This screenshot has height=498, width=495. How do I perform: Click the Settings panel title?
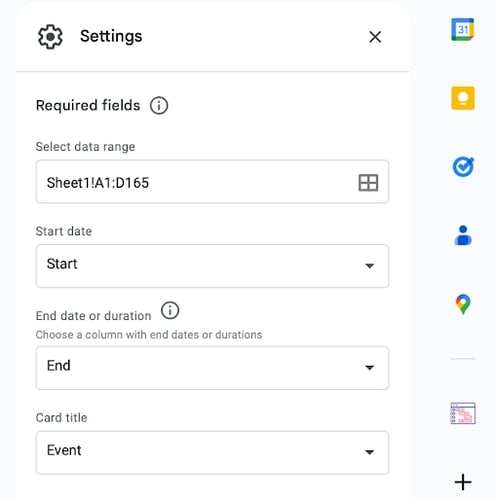point(111,36)
